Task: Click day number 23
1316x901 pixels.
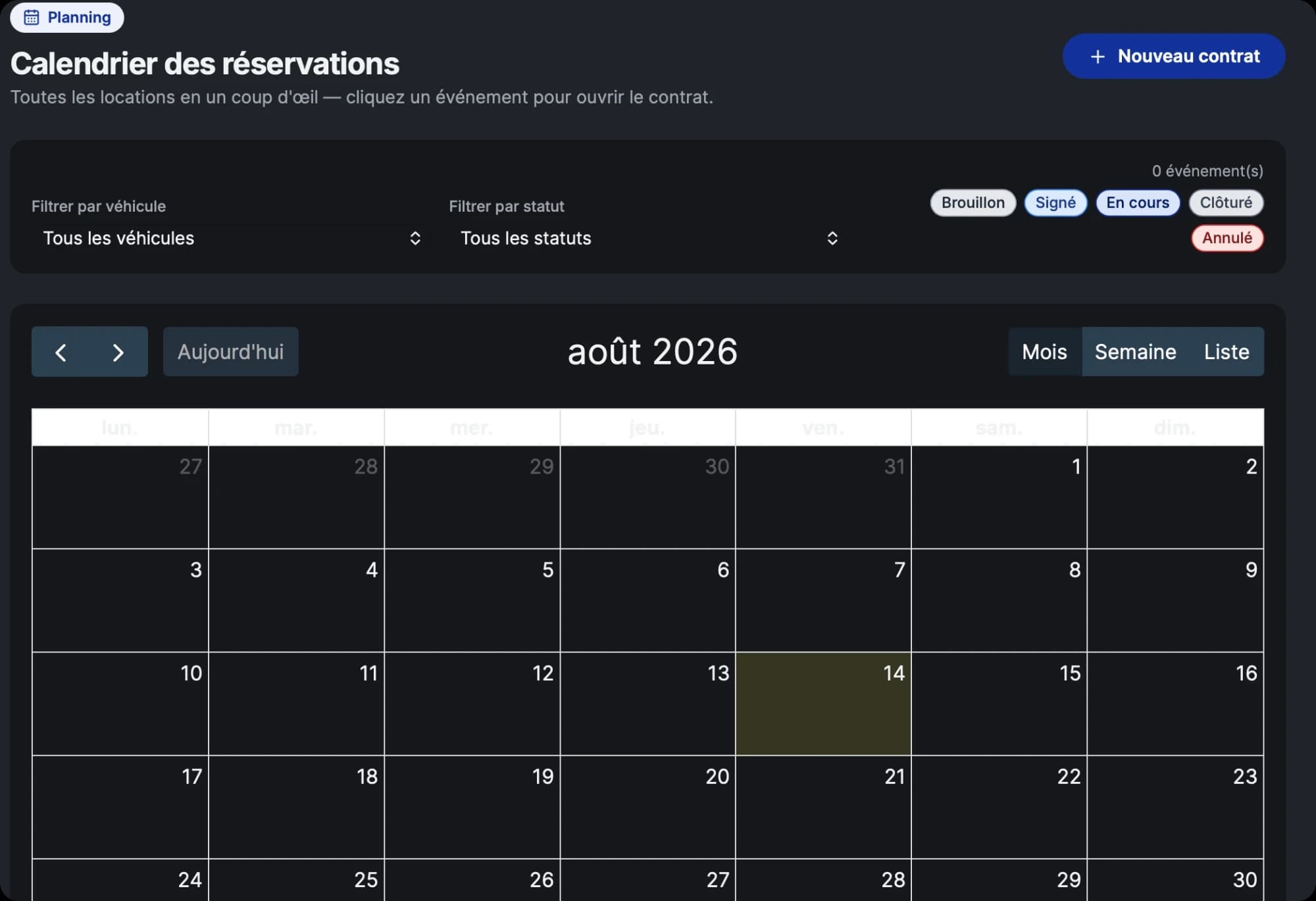Action: tap(1245, 777)
